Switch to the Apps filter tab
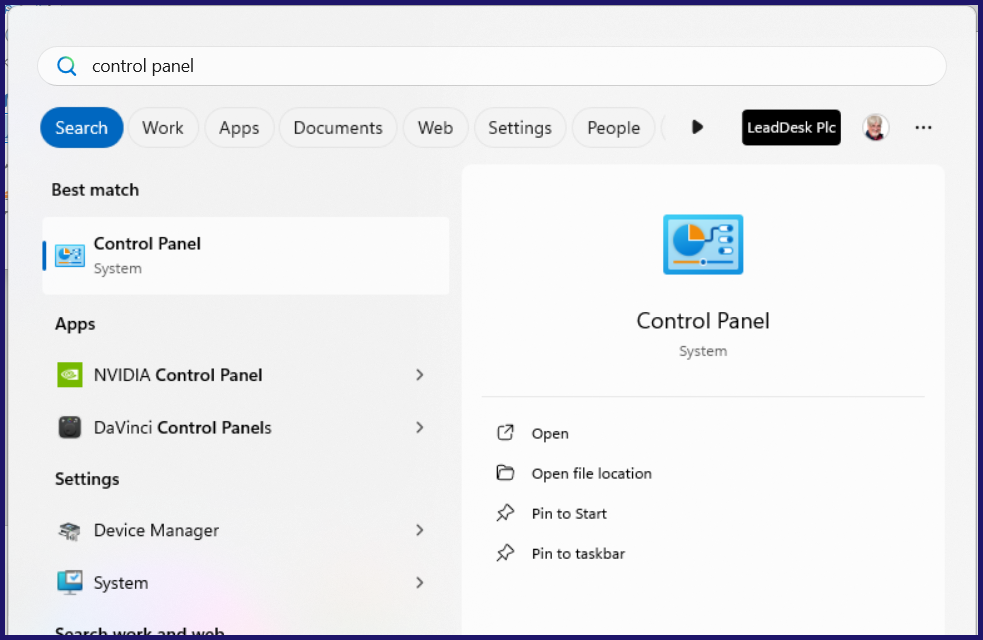Screen dimensions: 983x640 [239, 127]
